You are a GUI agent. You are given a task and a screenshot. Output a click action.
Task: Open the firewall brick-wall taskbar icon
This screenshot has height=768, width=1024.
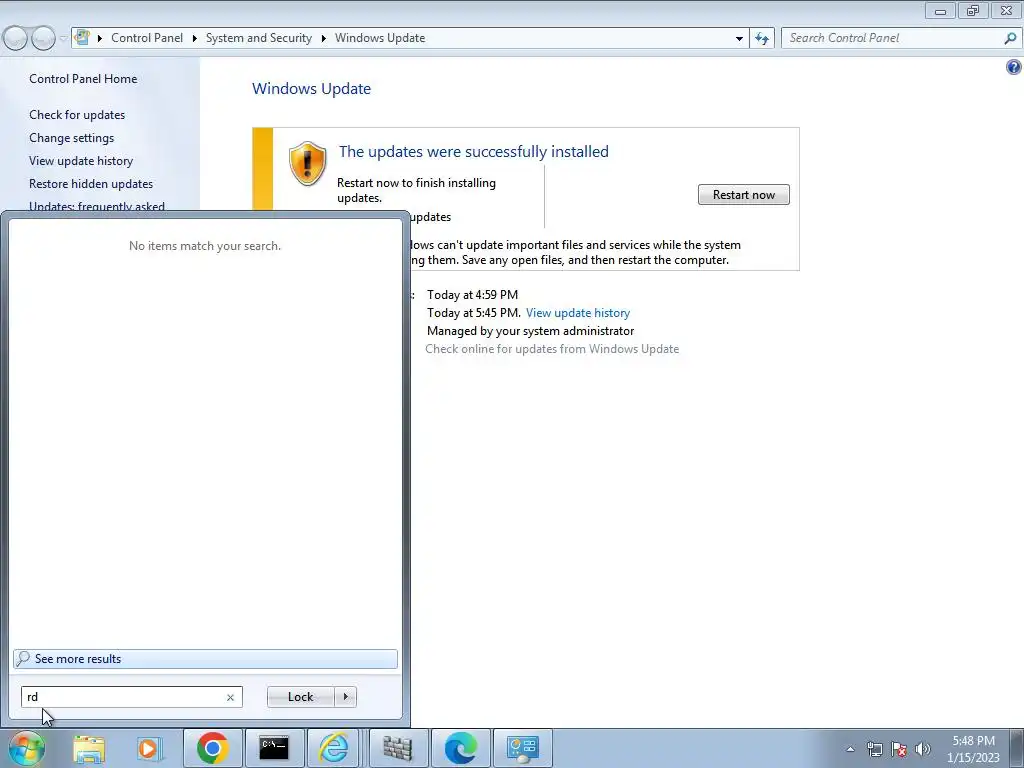(x=397, y=748)
